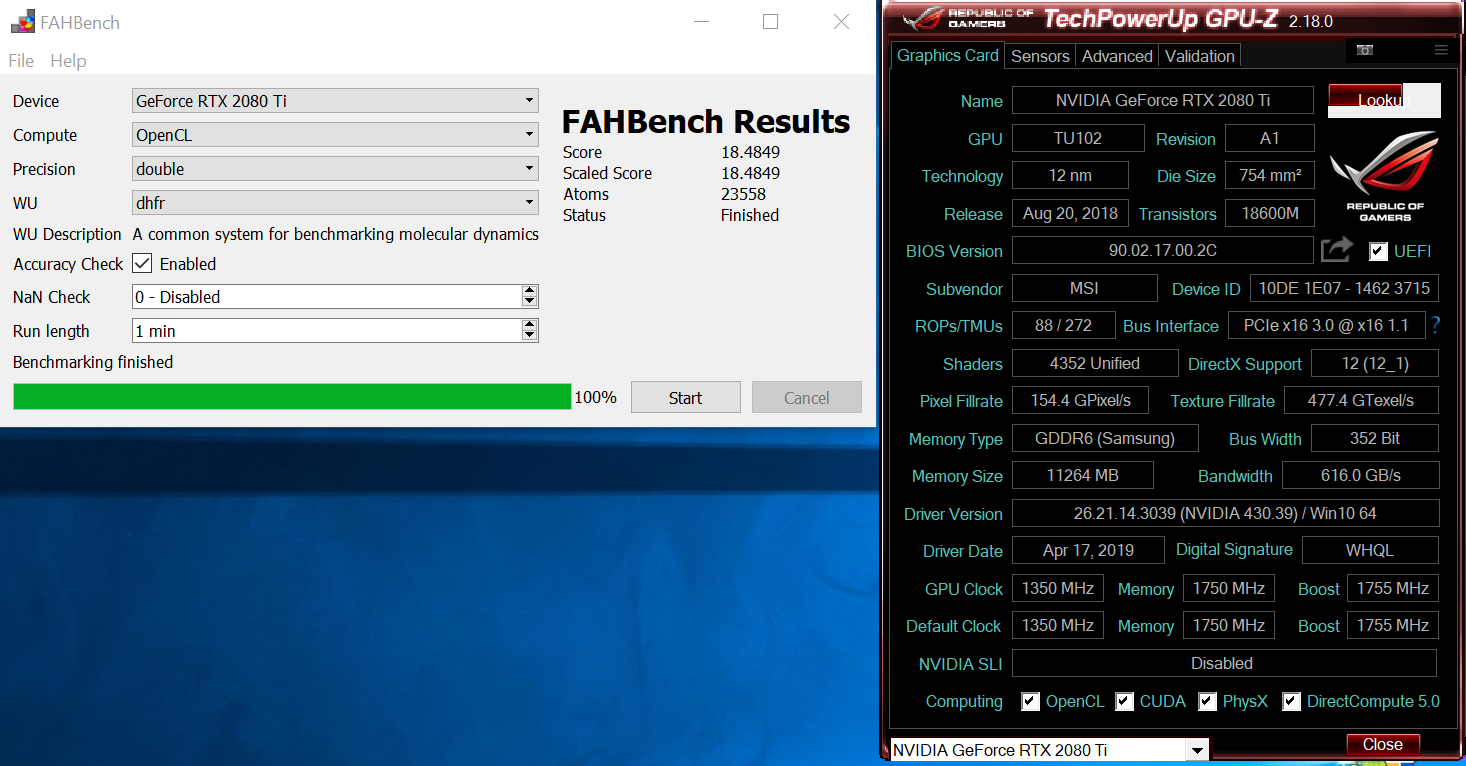Switch to the Graphics Card tab
The height and width of the screenshot is (766, 1466).
point(947,55)
